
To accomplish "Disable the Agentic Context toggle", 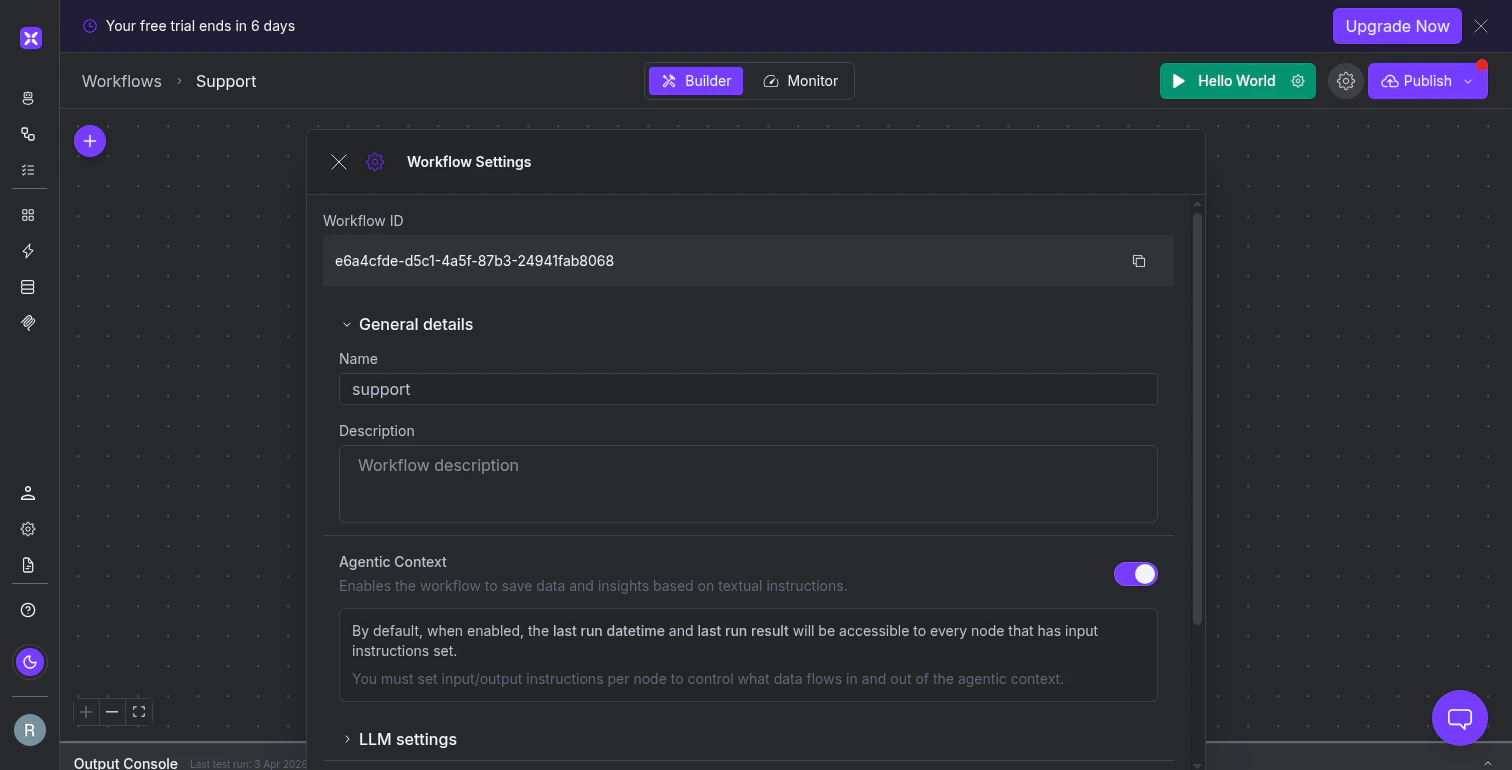I will 1136,573.
